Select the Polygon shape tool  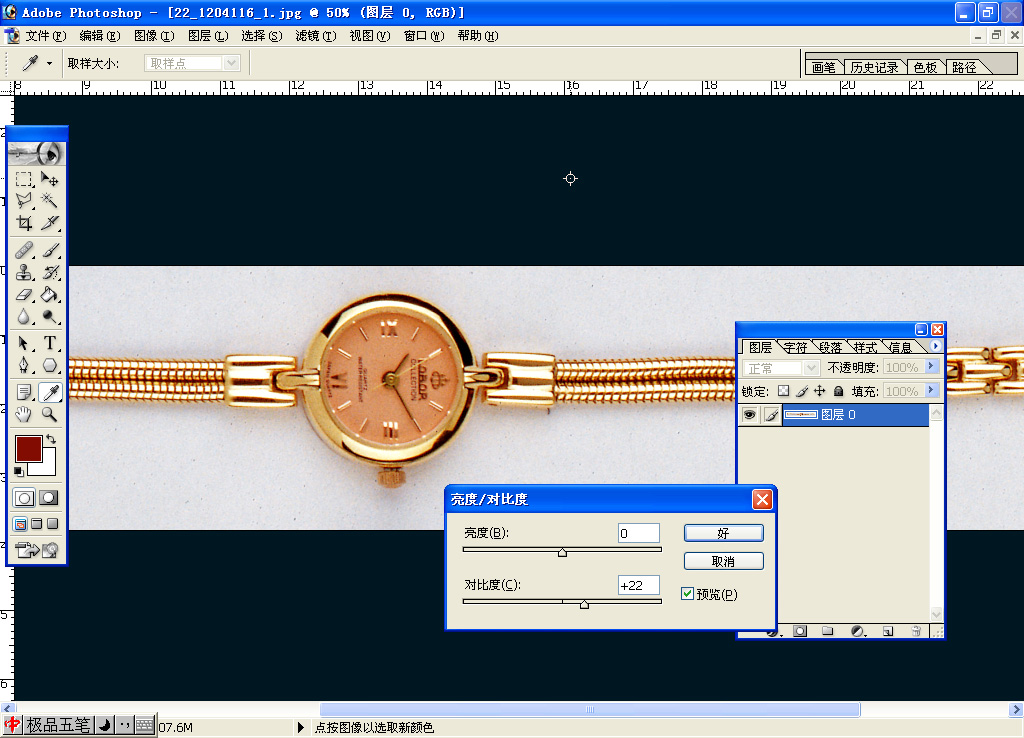pos(50,365)
